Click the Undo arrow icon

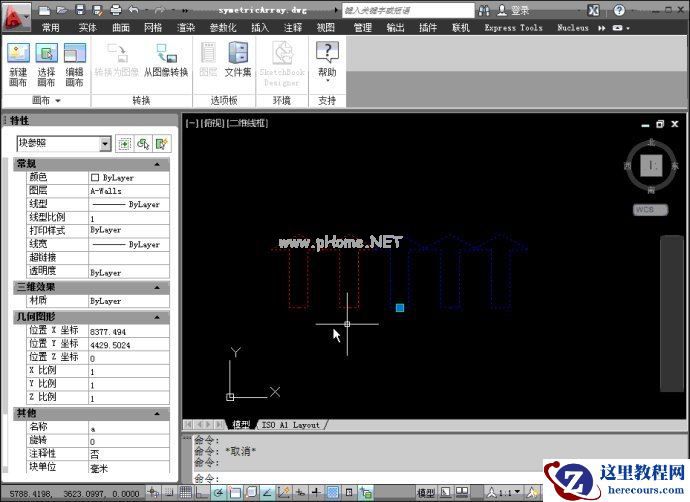(x=133, y=10)
